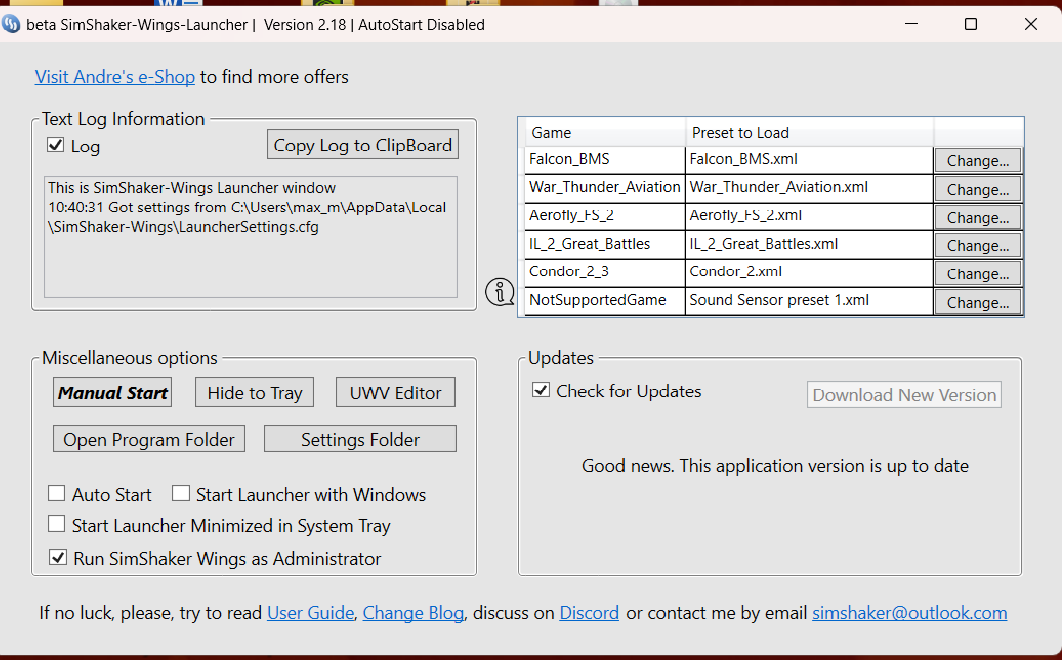Maximize the SimShaker launcher window

pyautogui.click(x=971, y=24)
